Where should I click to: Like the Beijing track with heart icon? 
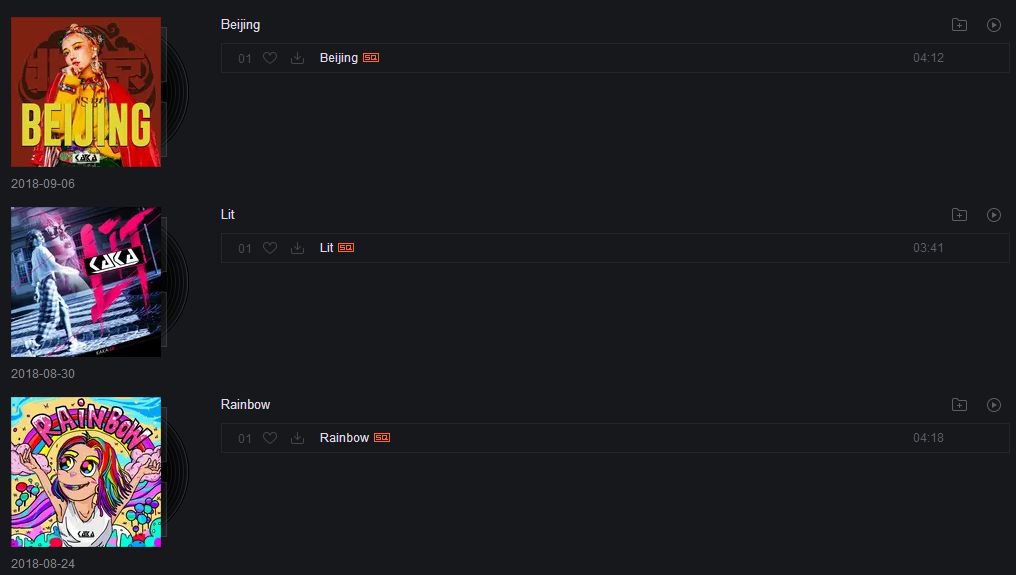click(x=270, y=58)
